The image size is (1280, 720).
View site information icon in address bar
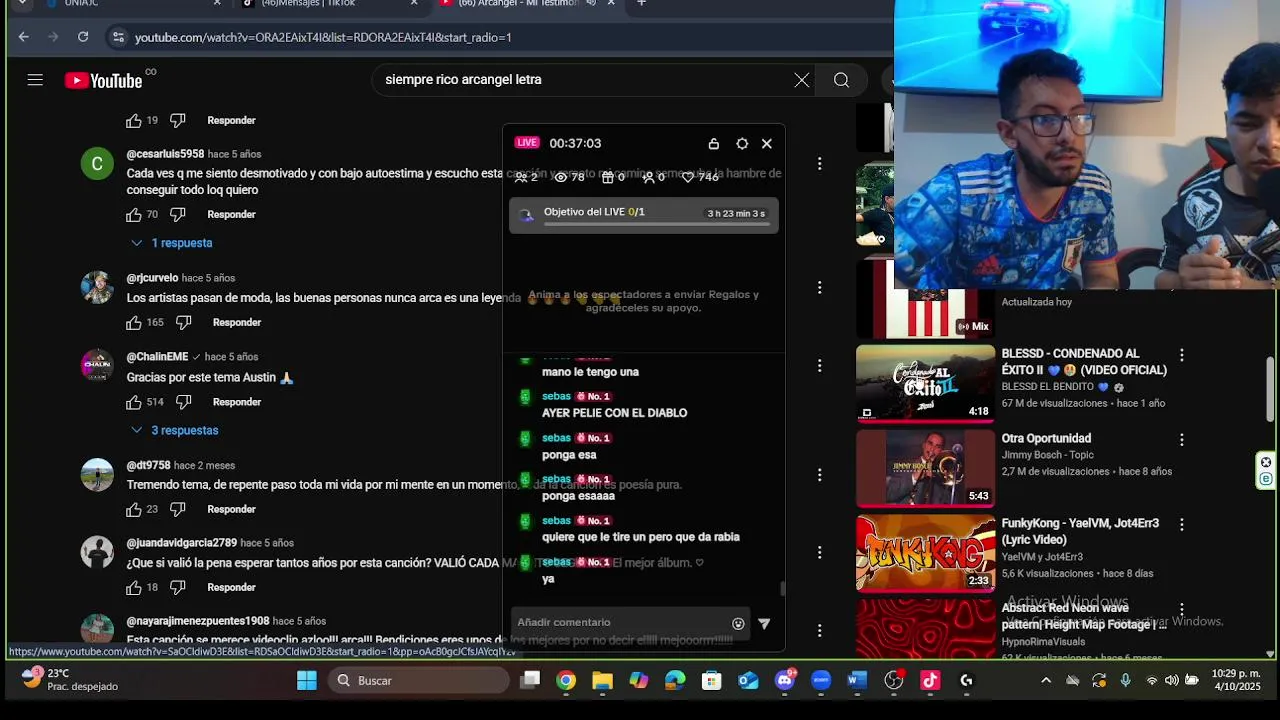[x=118, y=37]
